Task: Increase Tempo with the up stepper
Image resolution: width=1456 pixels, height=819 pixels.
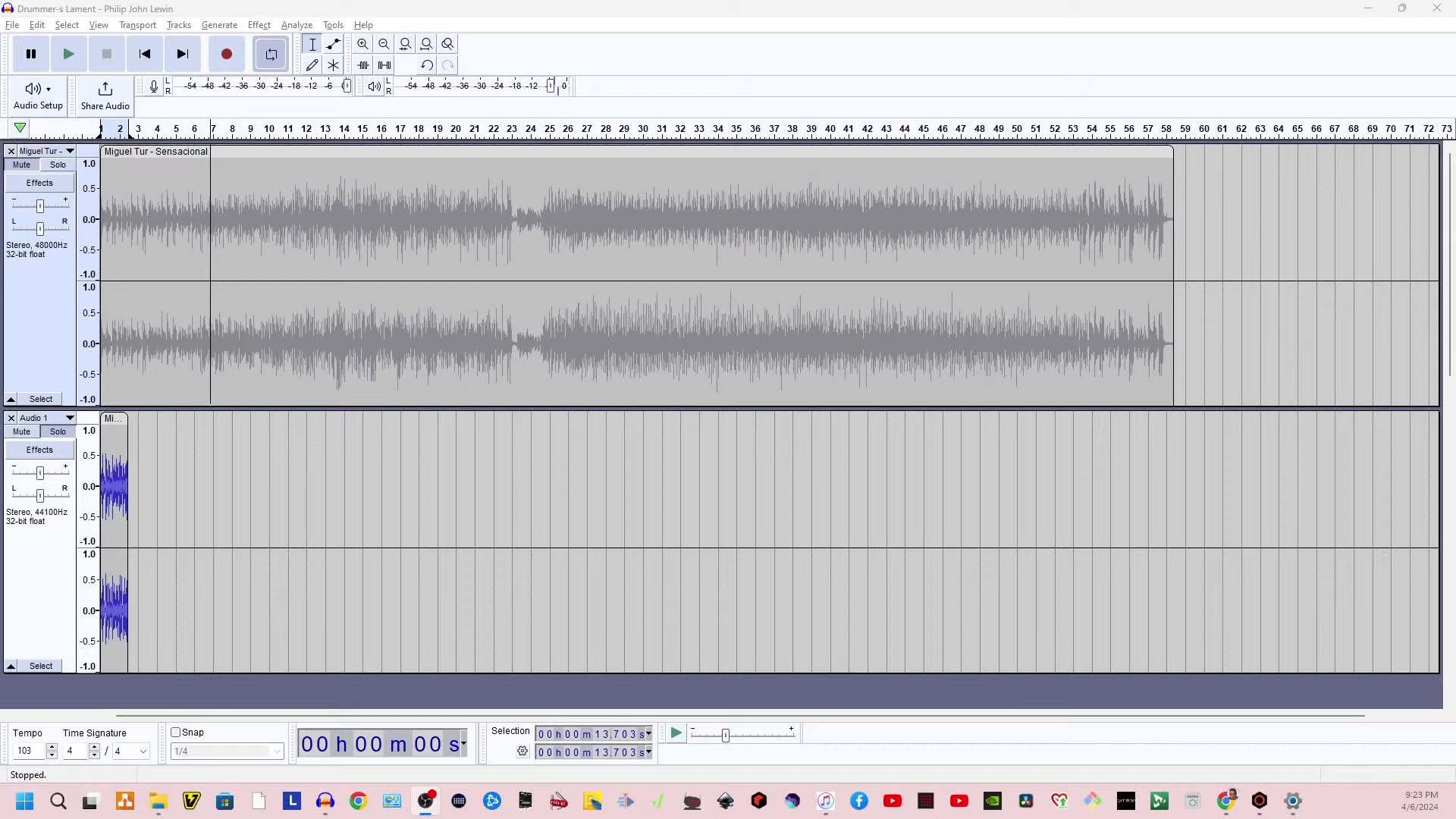Action: tap(51, 746)
